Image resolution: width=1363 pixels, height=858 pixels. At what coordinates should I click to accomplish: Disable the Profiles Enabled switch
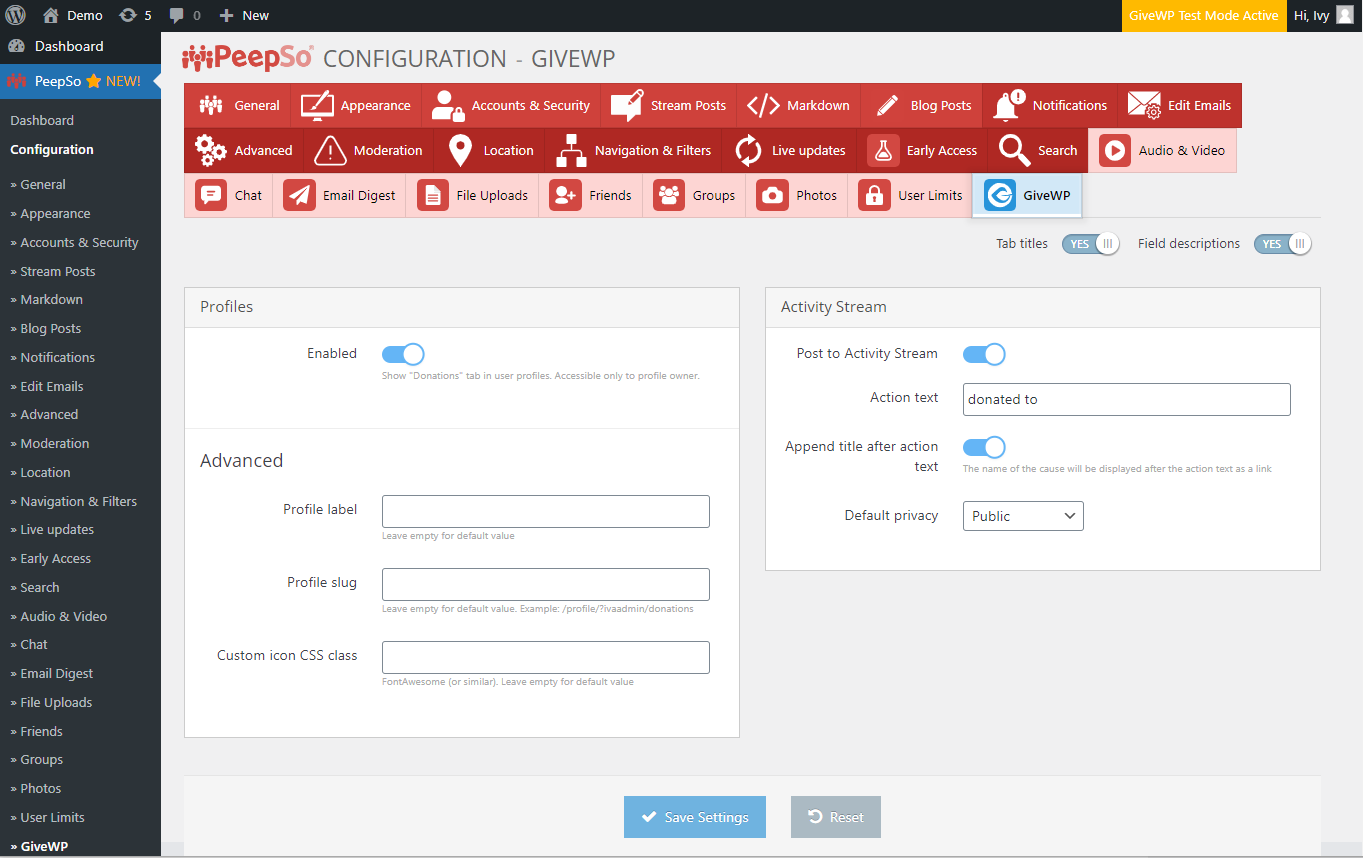(x=403, y=354)
